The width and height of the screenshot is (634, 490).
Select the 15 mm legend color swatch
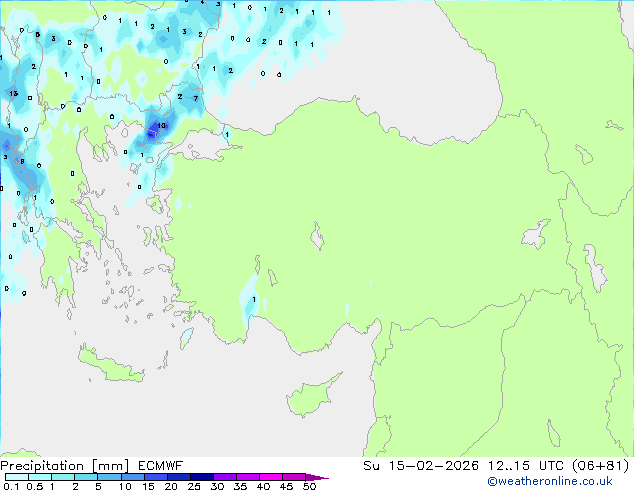click(156, 477)
